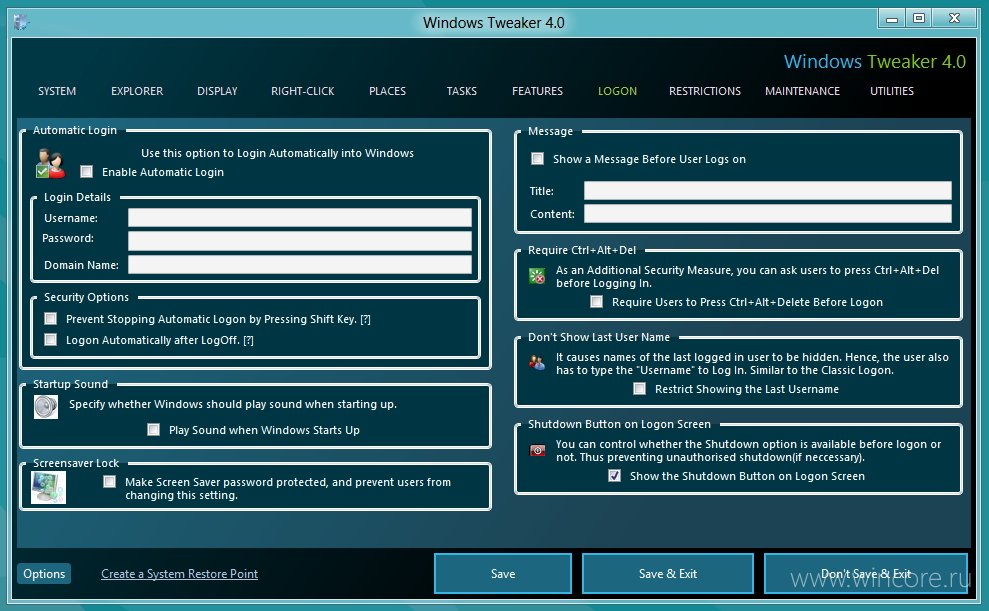The image size is (989, 611).
Task: Click Don't Save & Exit button
Action: point(865,573)
